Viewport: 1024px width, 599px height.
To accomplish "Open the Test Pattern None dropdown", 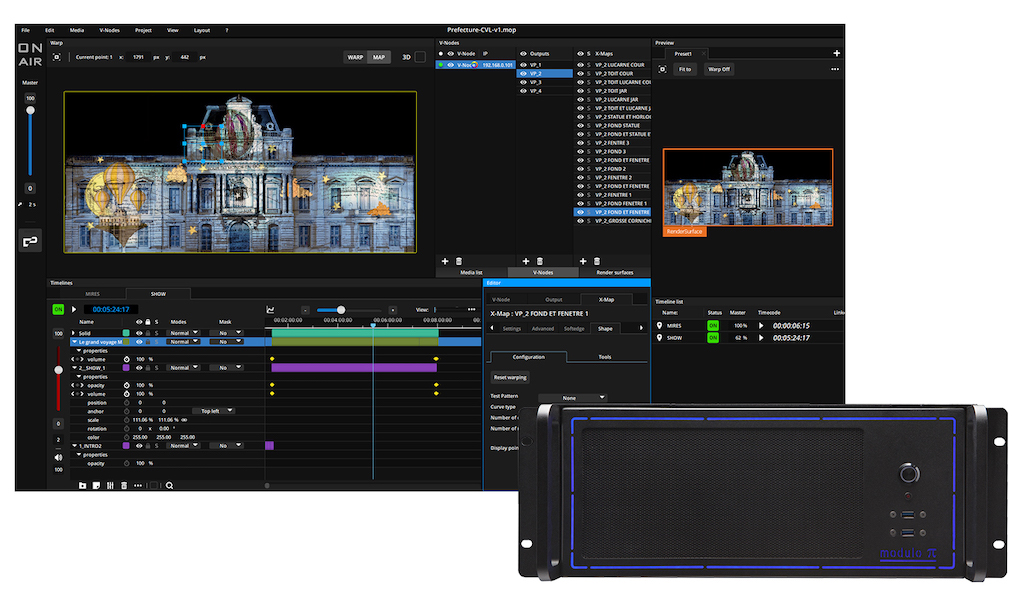I will pyautogui.click(x=573, y=398).
